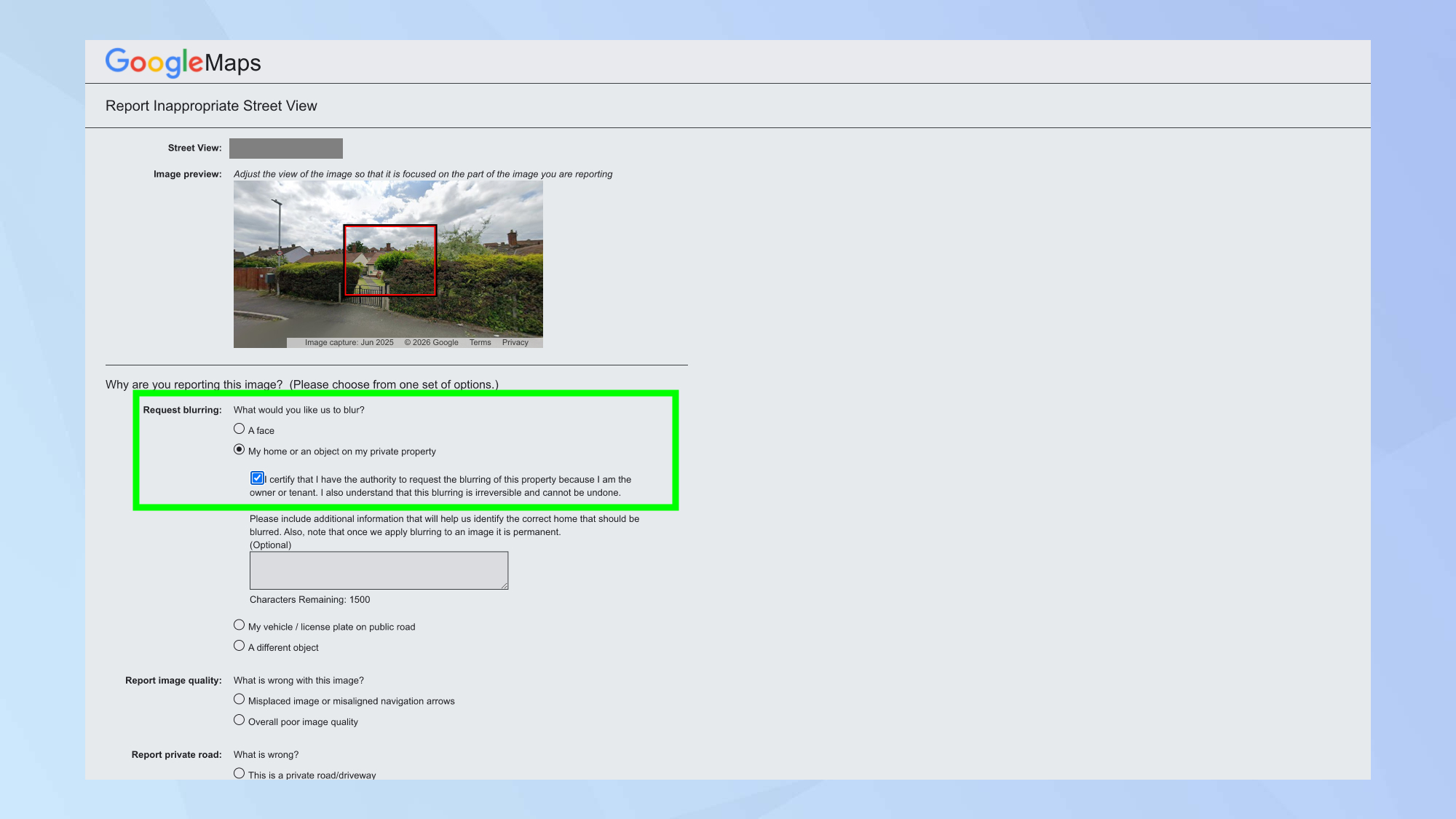
Task: Select "Misplaced image or misaligned navigation arrows"
Action: point(239,699)
